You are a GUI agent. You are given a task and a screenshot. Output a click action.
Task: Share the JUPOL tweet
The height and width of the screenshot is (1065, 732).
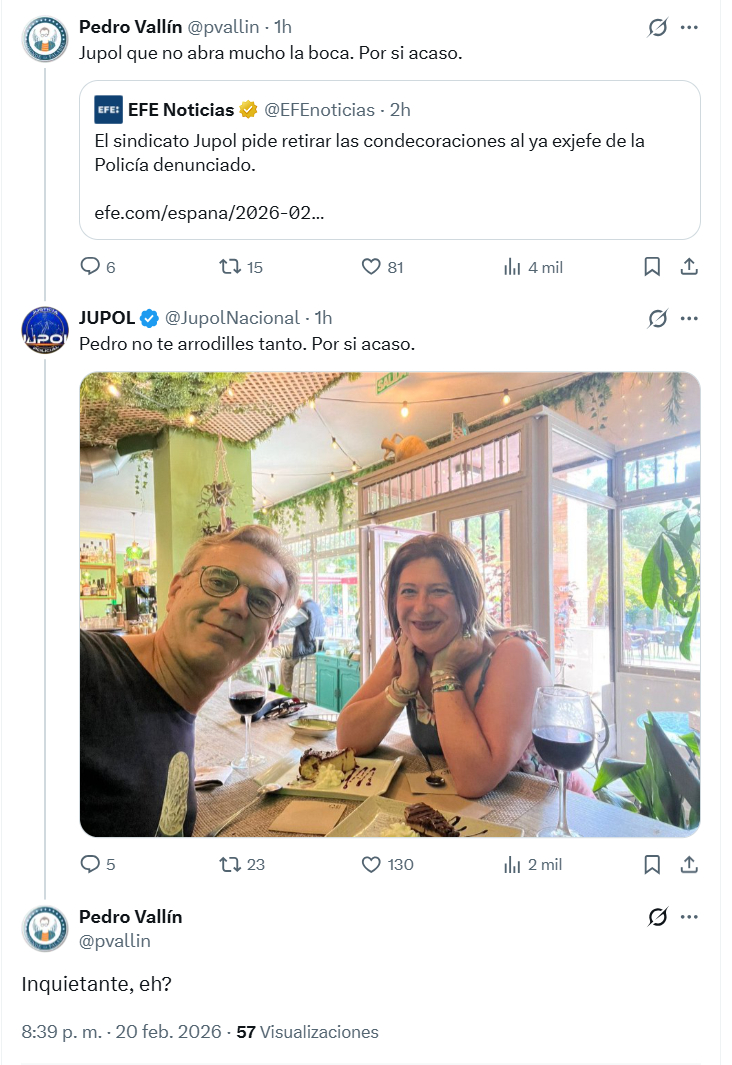point(689,864)
